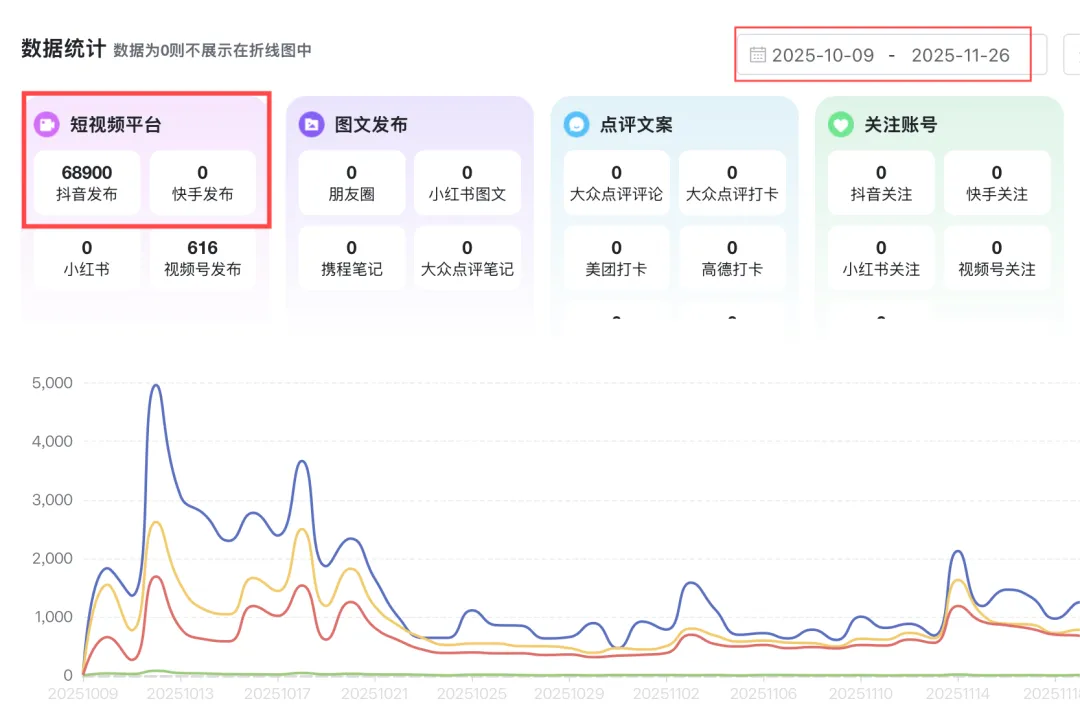Open the 抖音发布 stats card showing 68900

[x=87, y=182]
